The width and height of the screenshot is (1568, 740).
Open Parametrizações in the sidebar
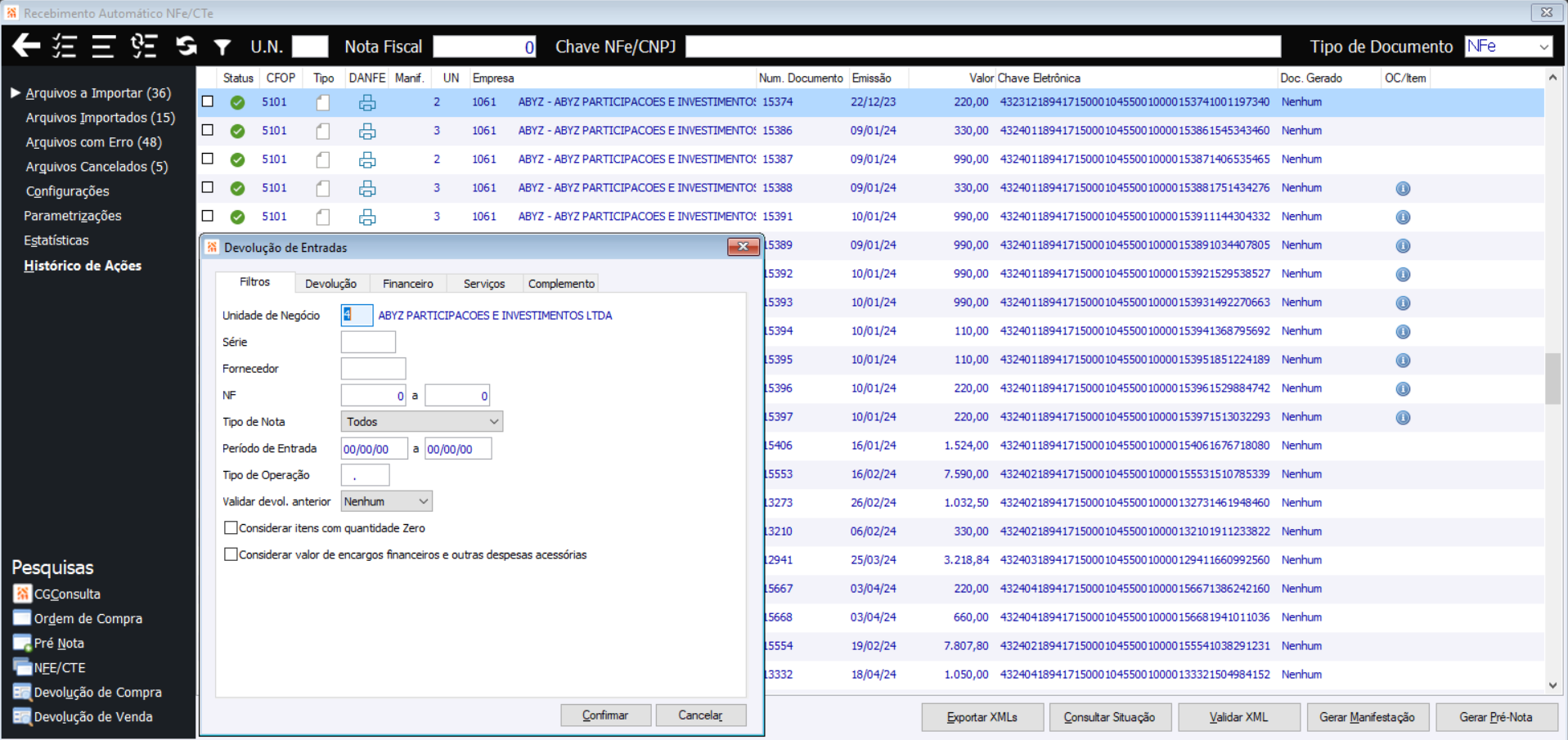pyautogui.click(x=73, y=216)
